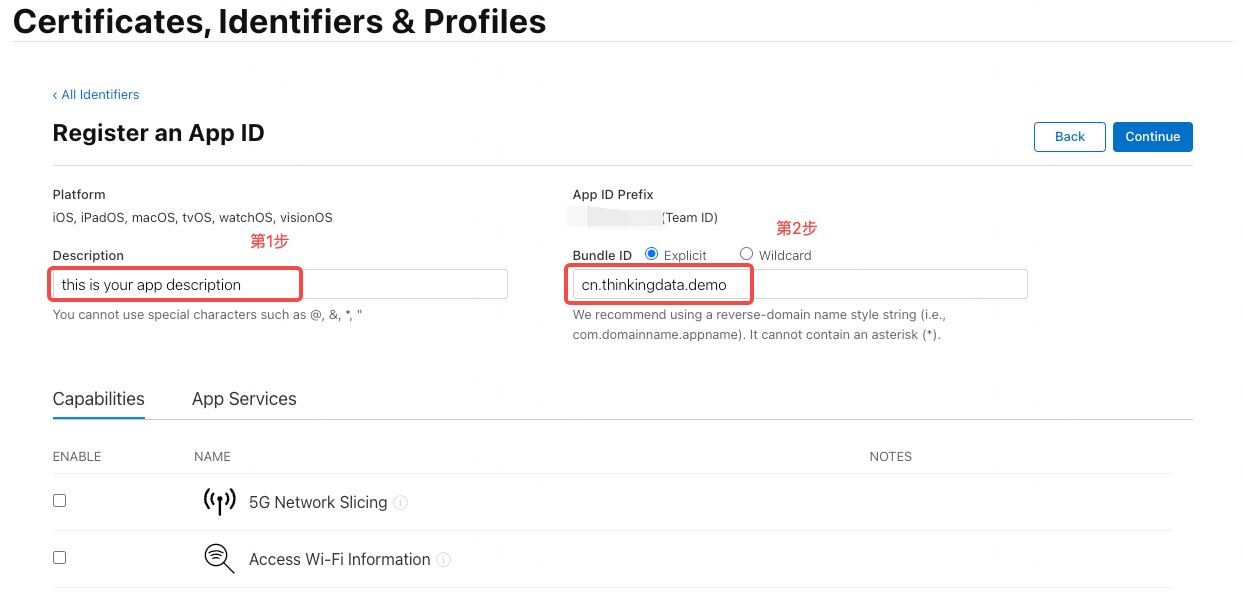Click the ENABLE column header
The image size is (1244, 601).
point(77,457)
